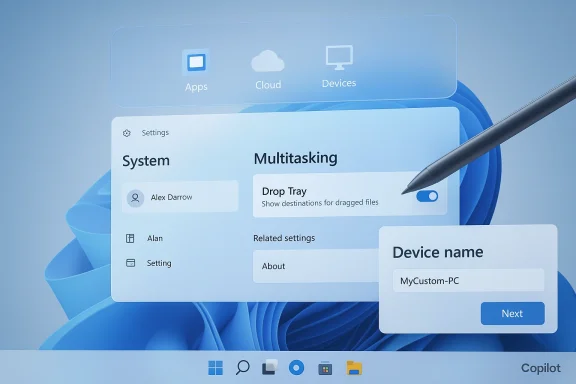Click the Related settings label
The height and width of the screenshot is (384, 576).
pyautogui.click(x=284, y=238)
